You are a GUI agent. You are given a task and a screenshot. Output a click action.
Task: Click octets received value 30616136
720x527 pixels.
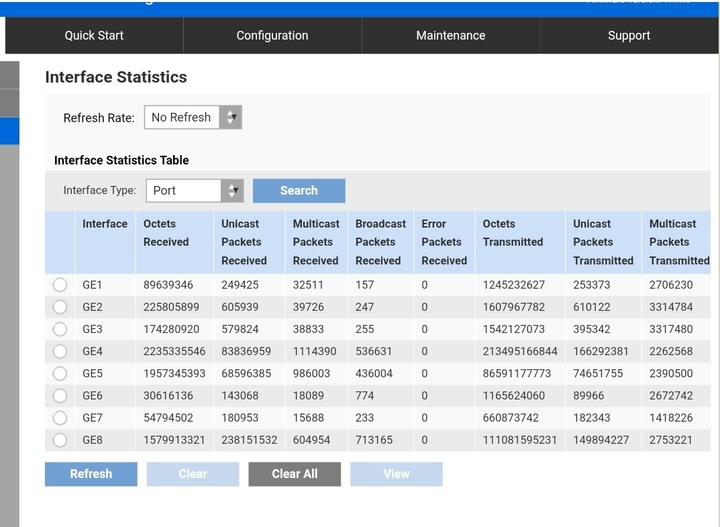[x=168, y=396]
